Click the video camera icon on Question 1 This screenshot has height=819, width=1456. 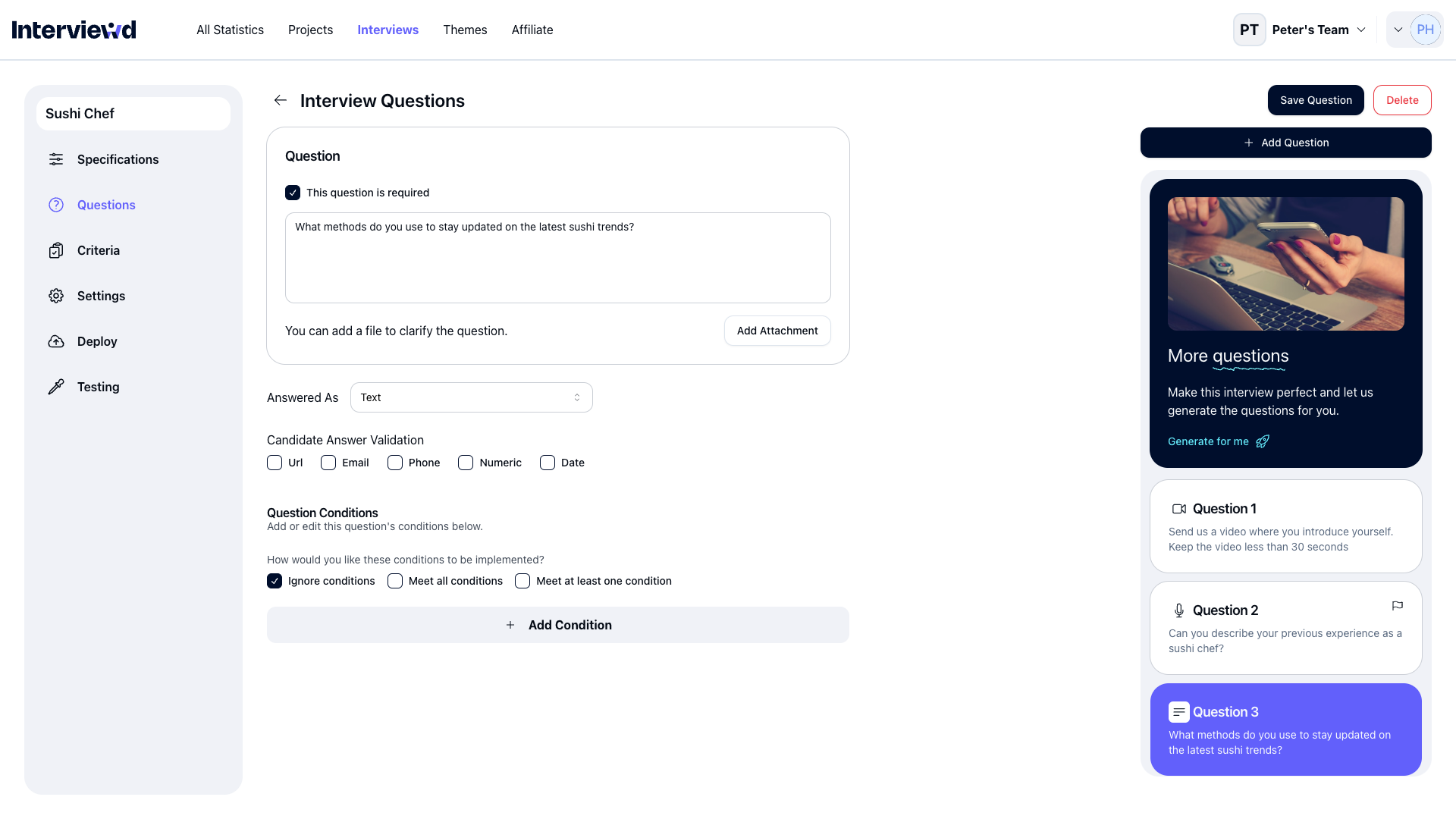[1178, 509]
